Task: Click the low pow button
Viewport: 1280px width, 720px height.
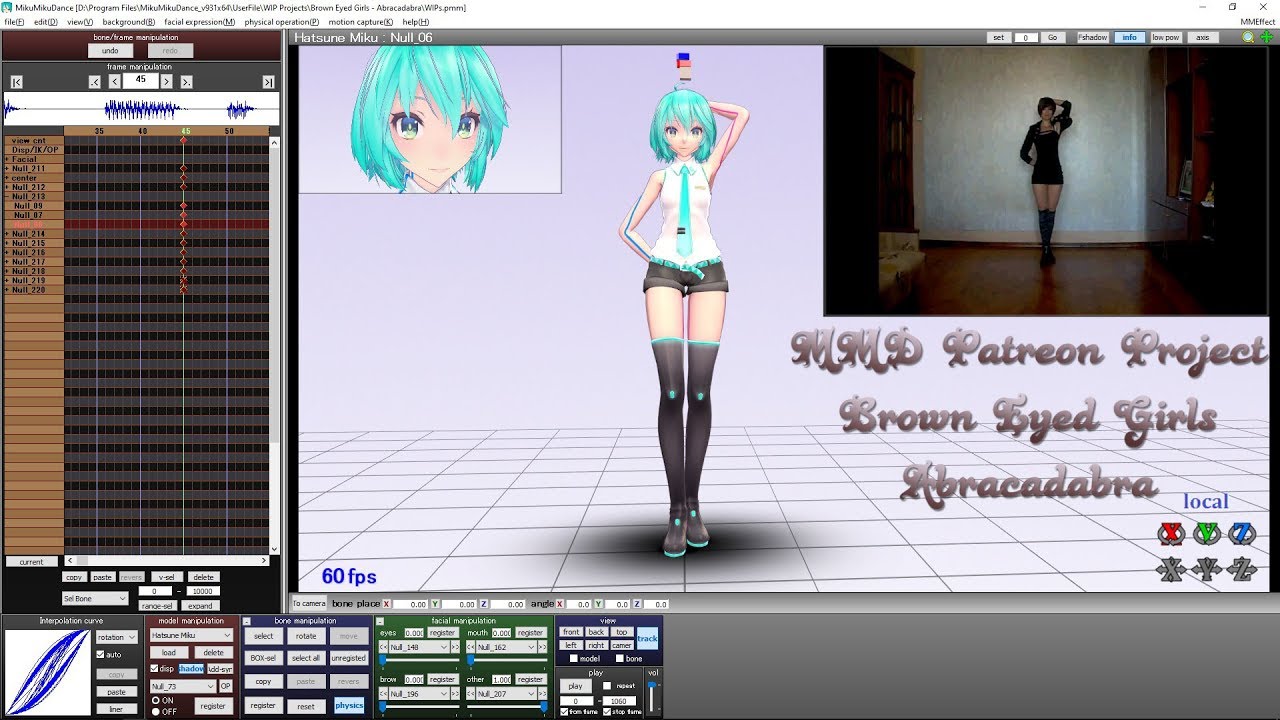Action: tap(1165, 37)
